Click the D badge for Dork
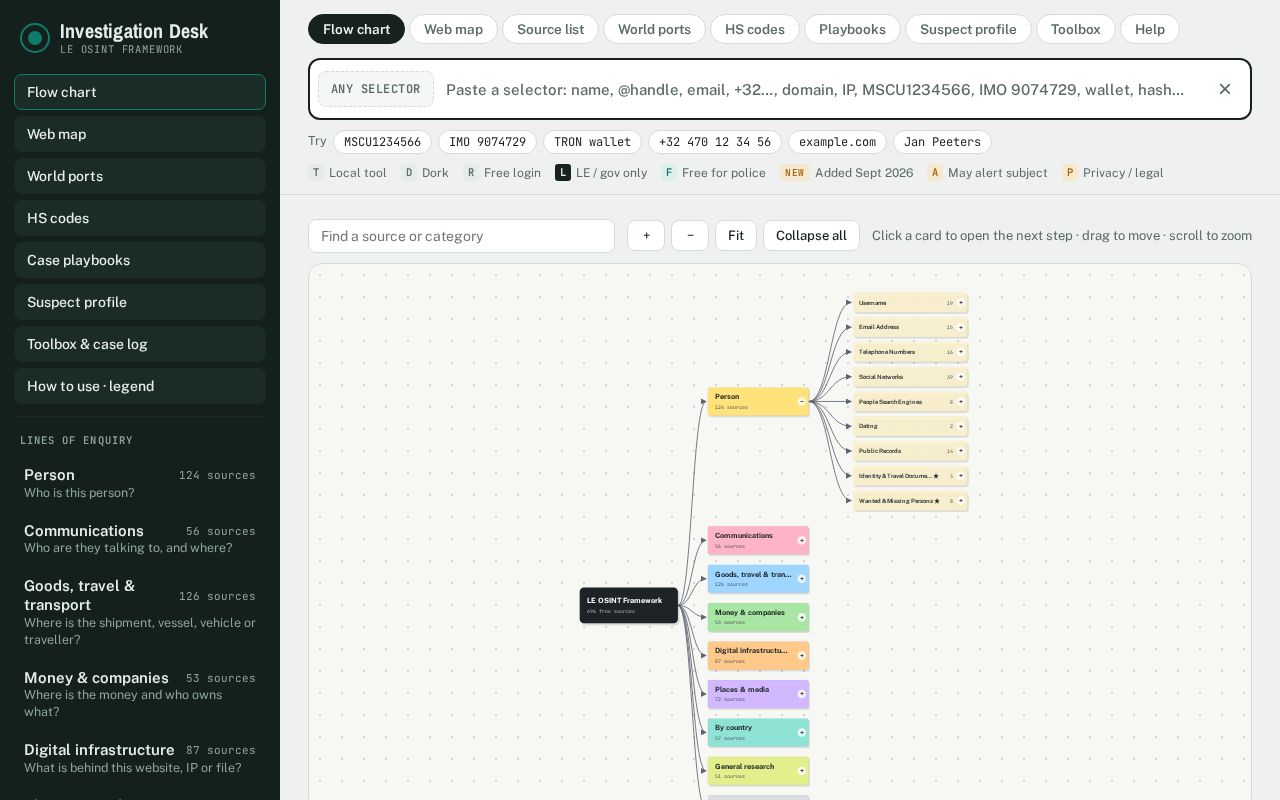The height and width of the screenshot is (800, 1280). pos(409,173)
